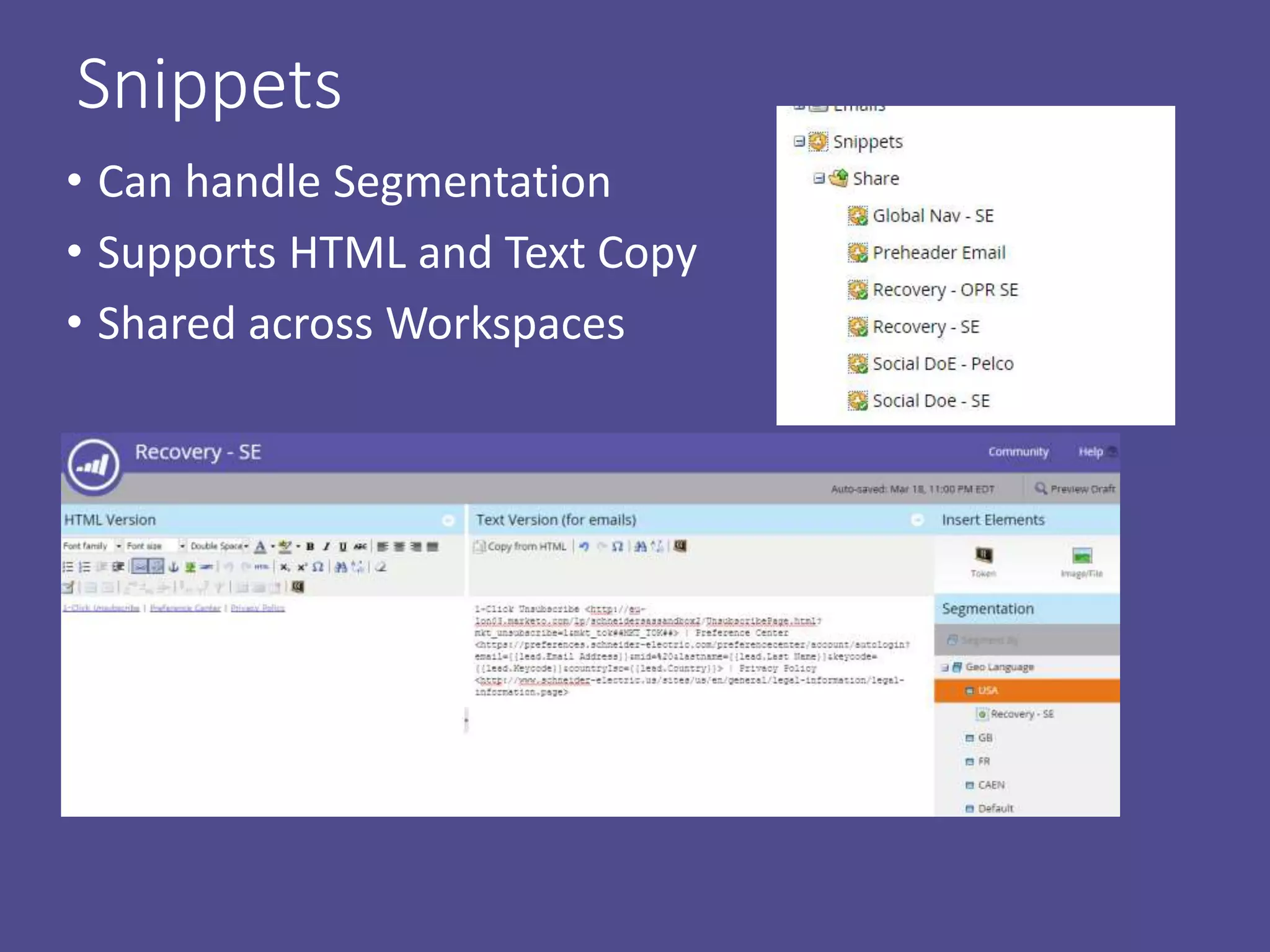Align text left in HTML editor
Viewport: 1270px width, 952px height.
tap(383, 547)
